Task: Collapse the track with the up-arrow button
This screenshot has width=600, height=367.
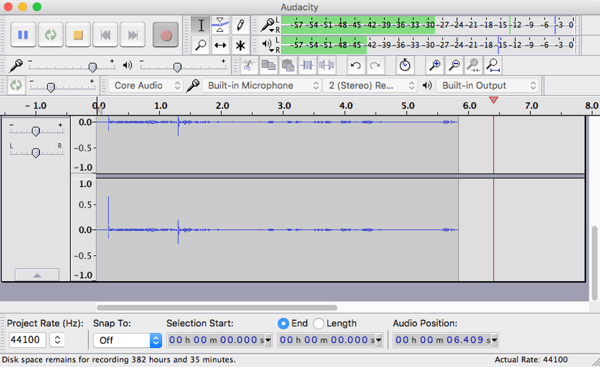Action: point(37,275)
